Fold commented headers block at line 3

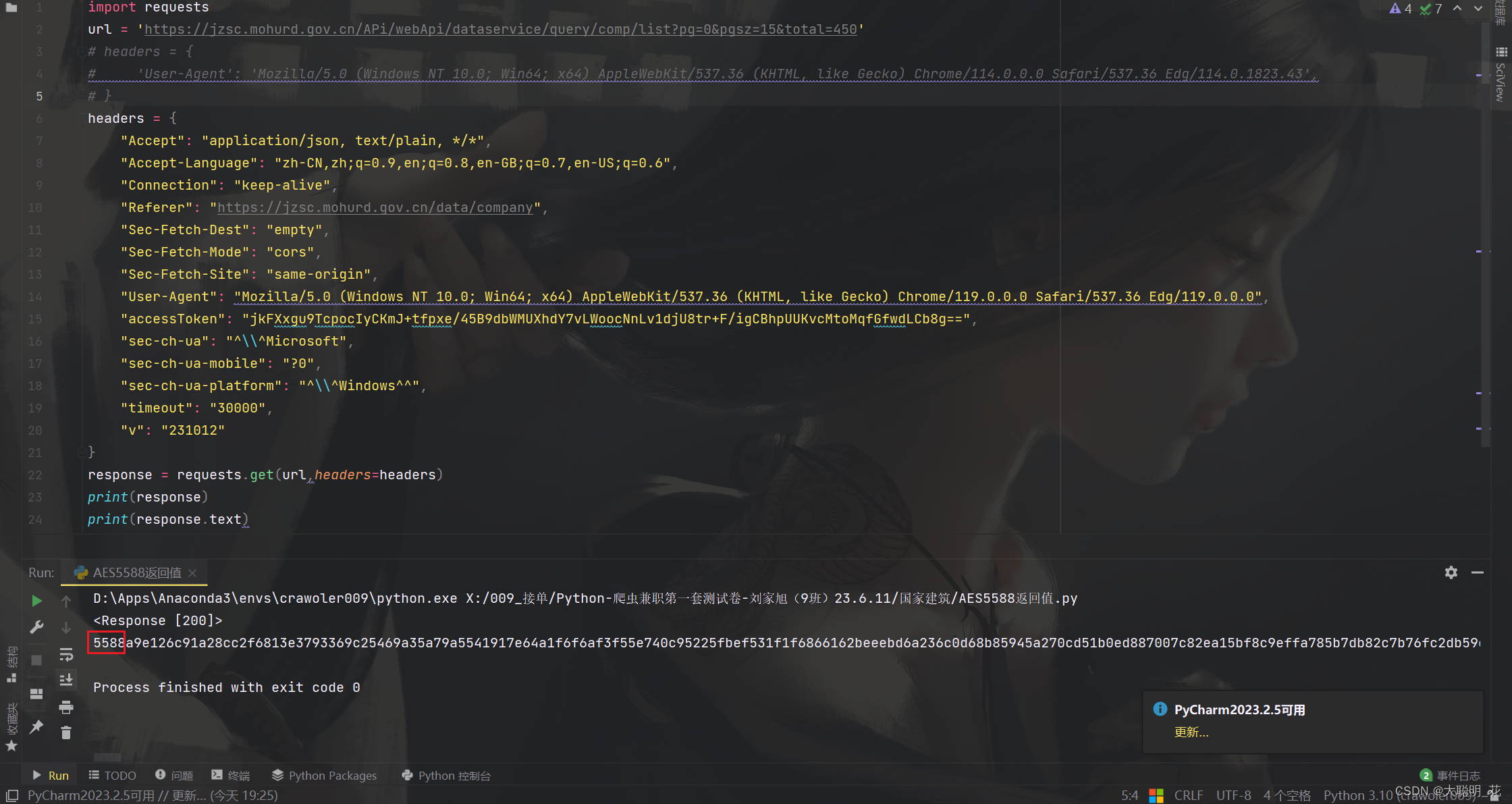coord(82,52)
